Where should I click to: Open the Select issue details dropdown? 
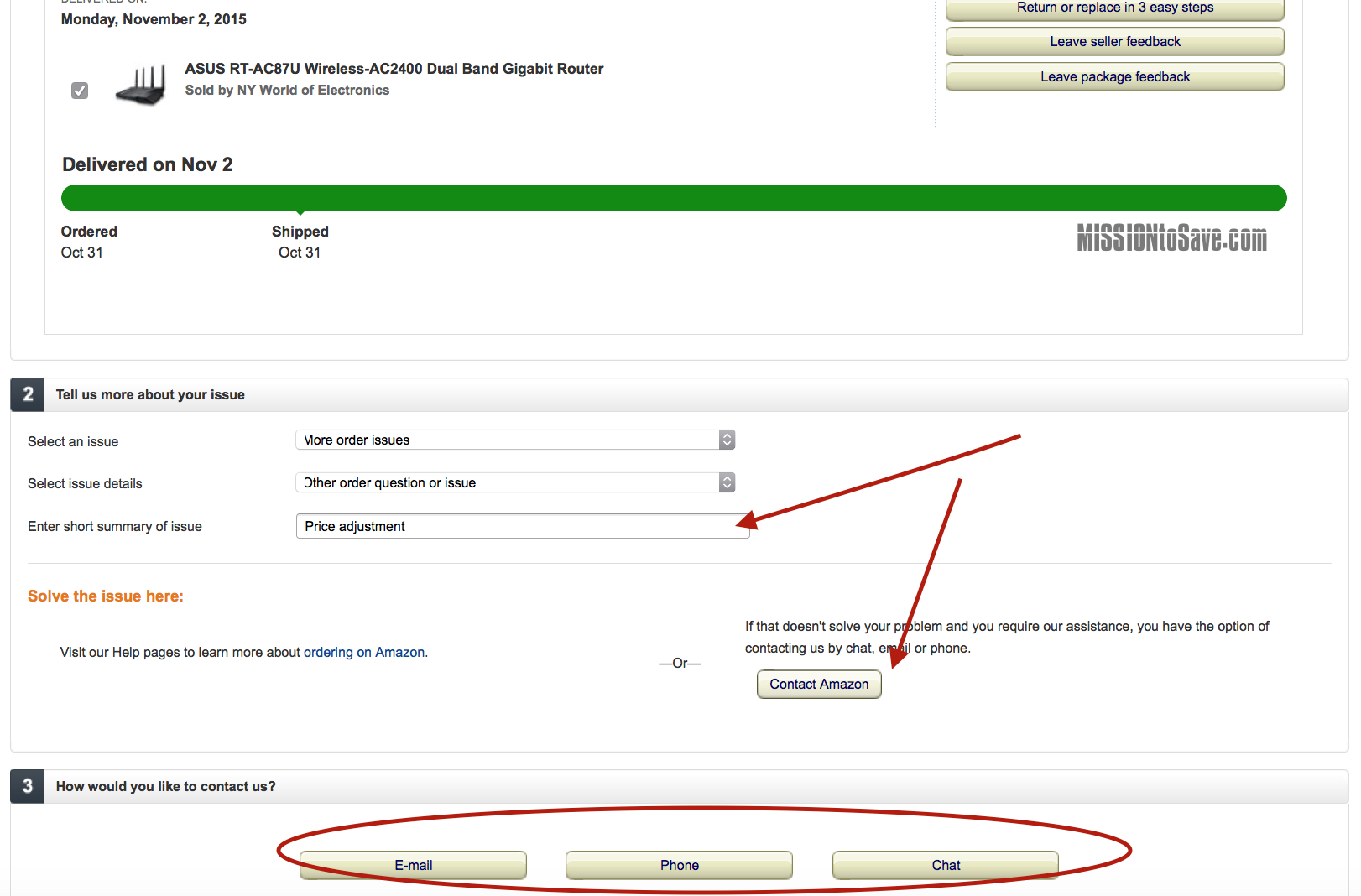pyautogui.click(x=514, y=482)
